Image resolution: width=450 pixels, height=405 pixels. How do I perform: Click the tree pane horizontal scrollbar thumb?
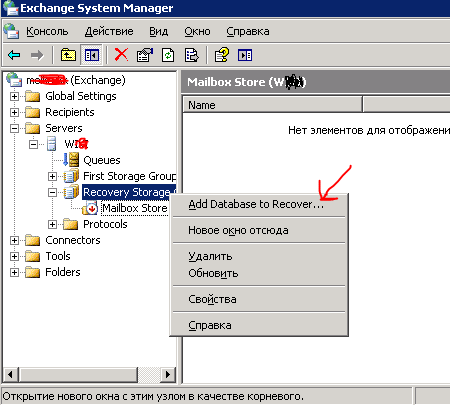point(78,374)
